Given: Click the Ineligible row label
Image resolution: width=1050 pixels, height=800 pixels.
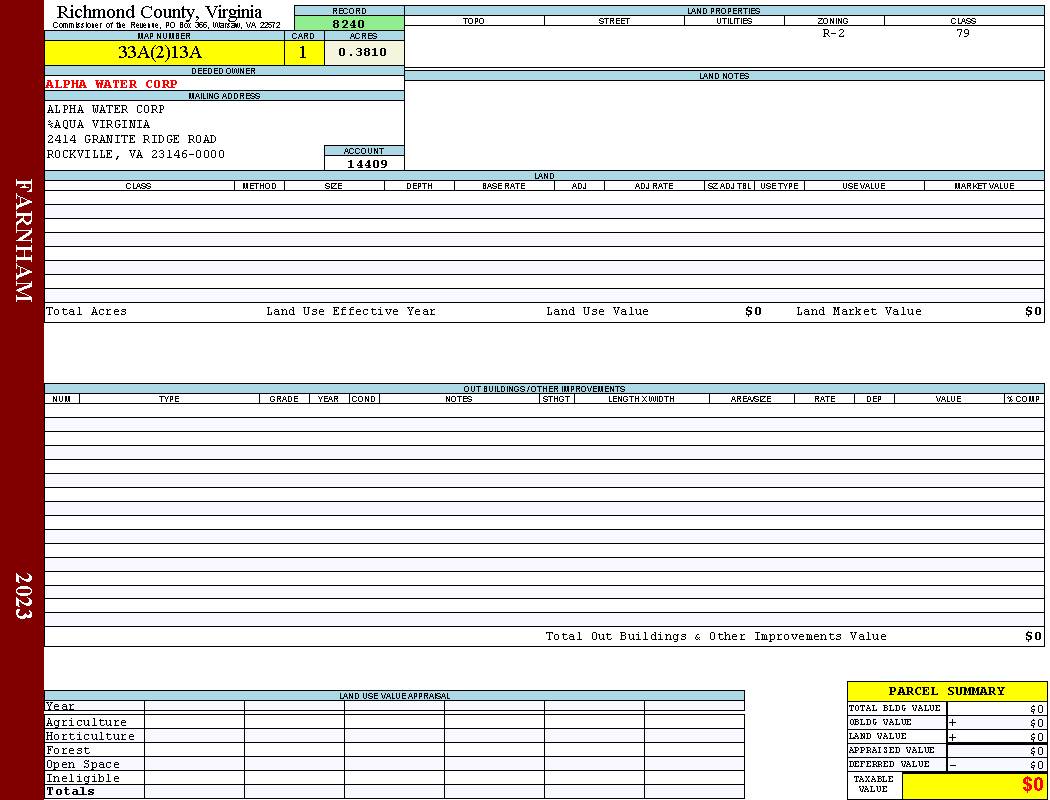Looking at the screenshot, I should (83, 779).
